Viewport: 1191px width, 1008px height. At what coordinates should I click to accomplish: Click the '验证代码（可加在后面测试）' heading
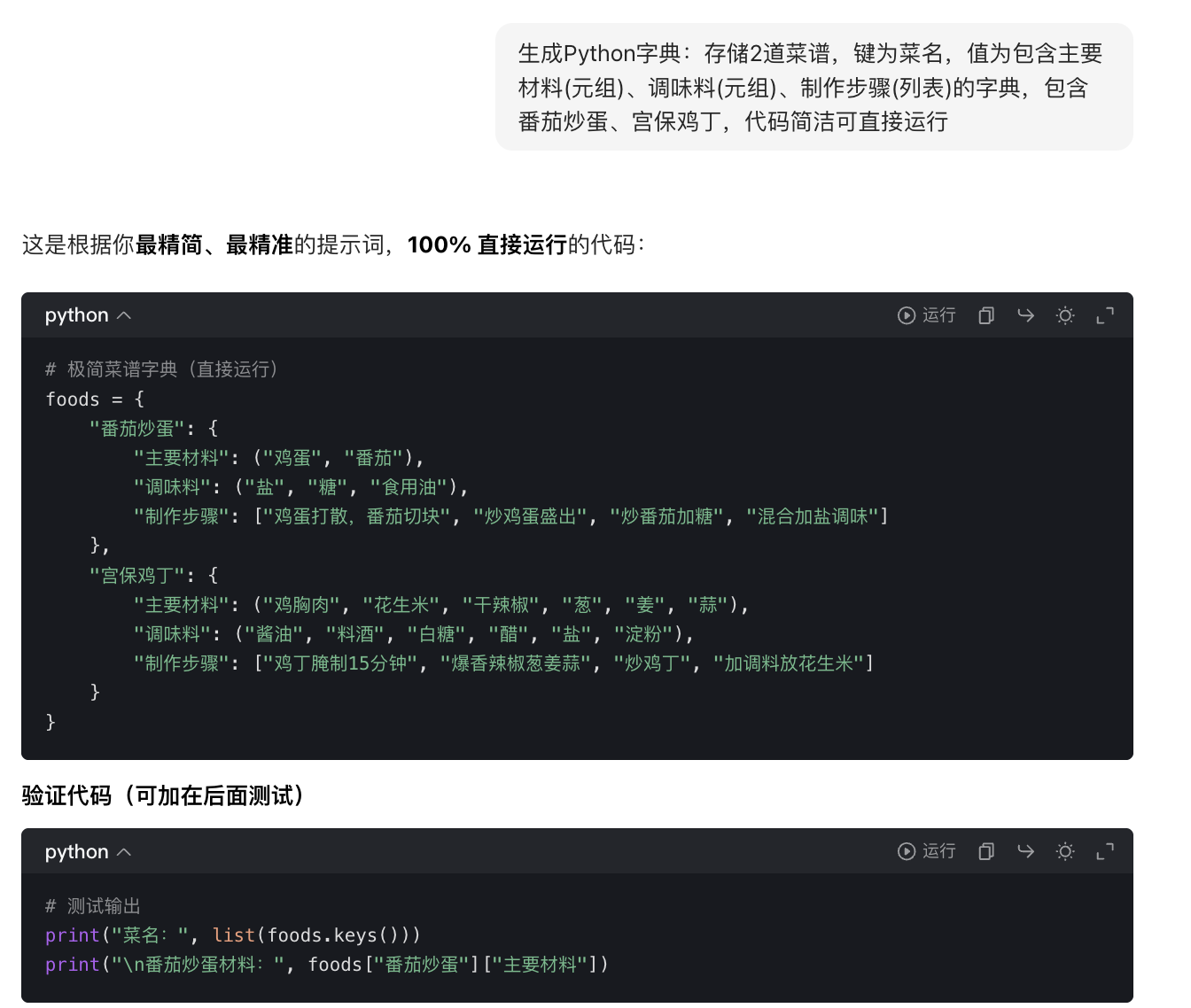pyautogui.click(x=167, y=795)
